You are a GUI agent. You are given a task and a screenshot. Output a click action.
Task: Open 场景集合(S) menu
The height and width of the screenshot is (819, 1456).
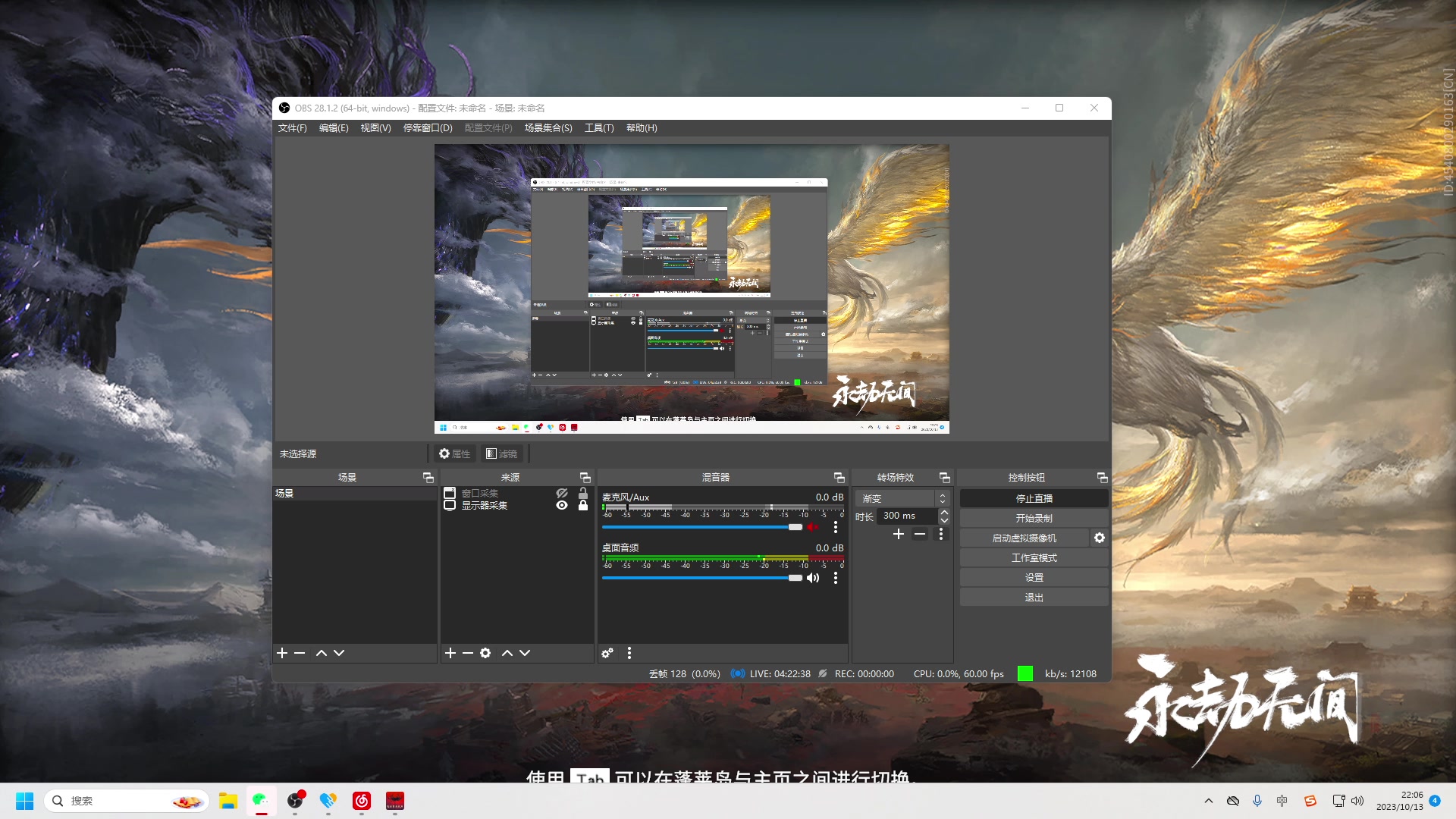548,128
